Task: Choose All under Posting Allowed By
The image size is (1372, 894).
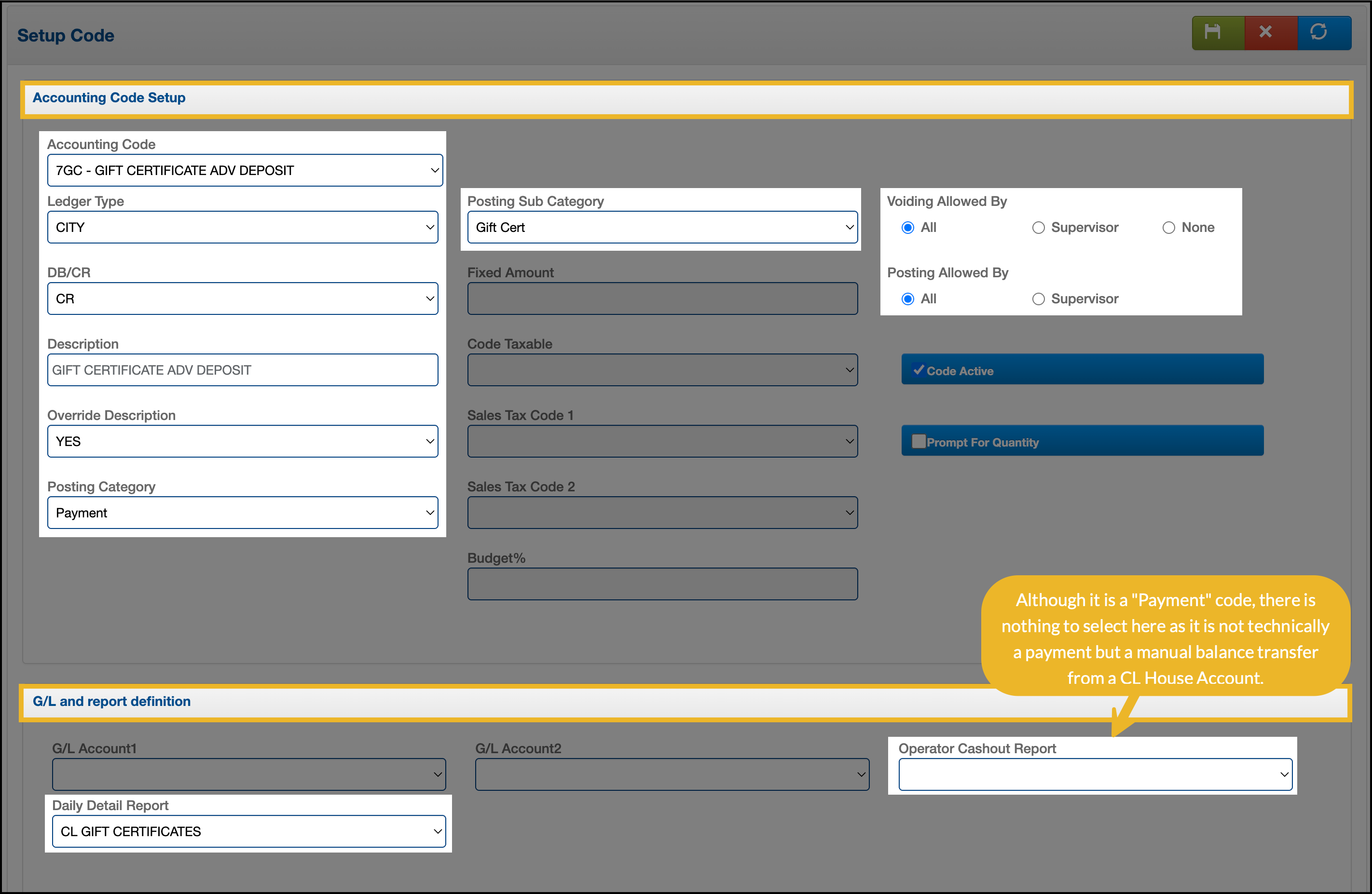Action: point(908,299)
